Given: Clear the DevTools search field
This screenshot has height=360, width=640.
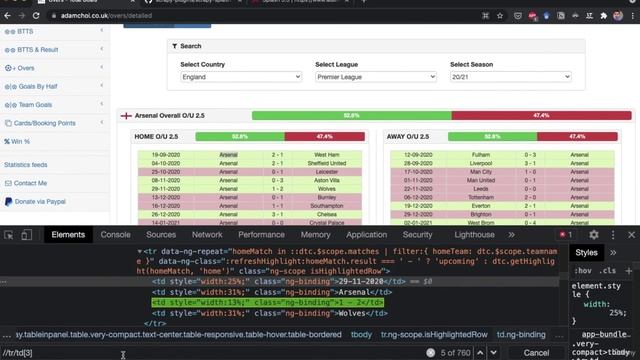Looking at the screenshot, I should (431, 353).
